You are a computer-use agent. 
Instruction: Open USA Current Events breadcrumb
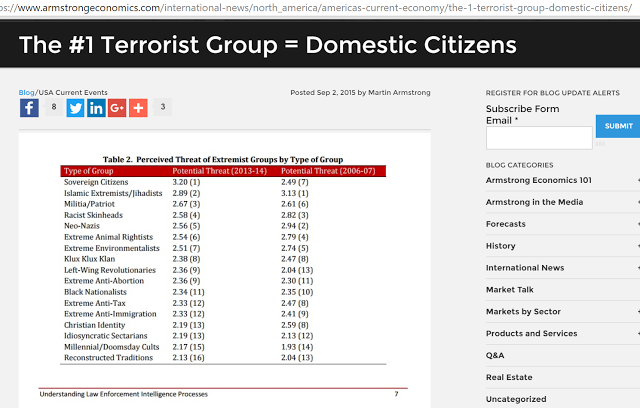(73, 93)
